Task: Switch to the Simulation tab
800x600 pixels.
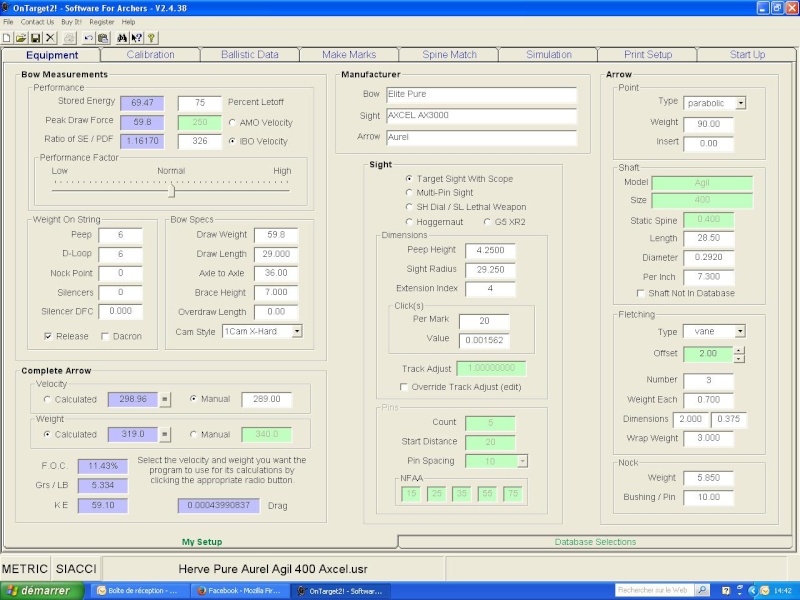Action: 548,55
